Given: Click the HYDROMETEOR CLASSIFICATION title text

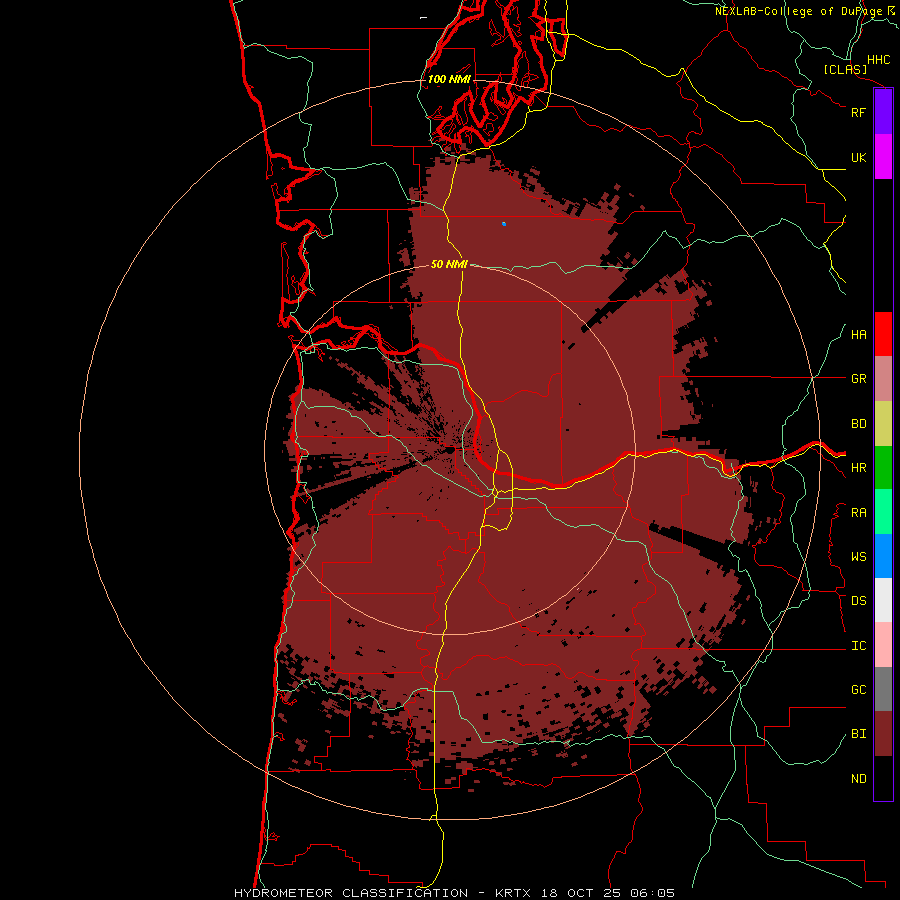Looking at the screenshot, I should click(351, 893).
